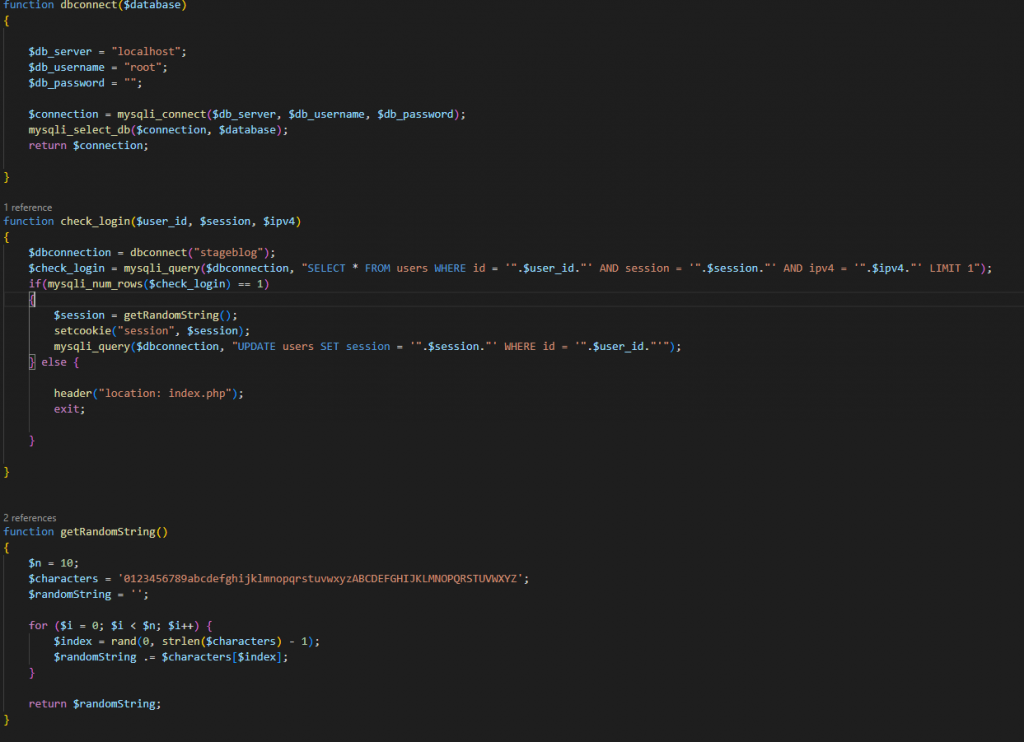Click the highlighted opening brace below the if statement
This screenshot has height=742, width=1024.
coord(32,300)
